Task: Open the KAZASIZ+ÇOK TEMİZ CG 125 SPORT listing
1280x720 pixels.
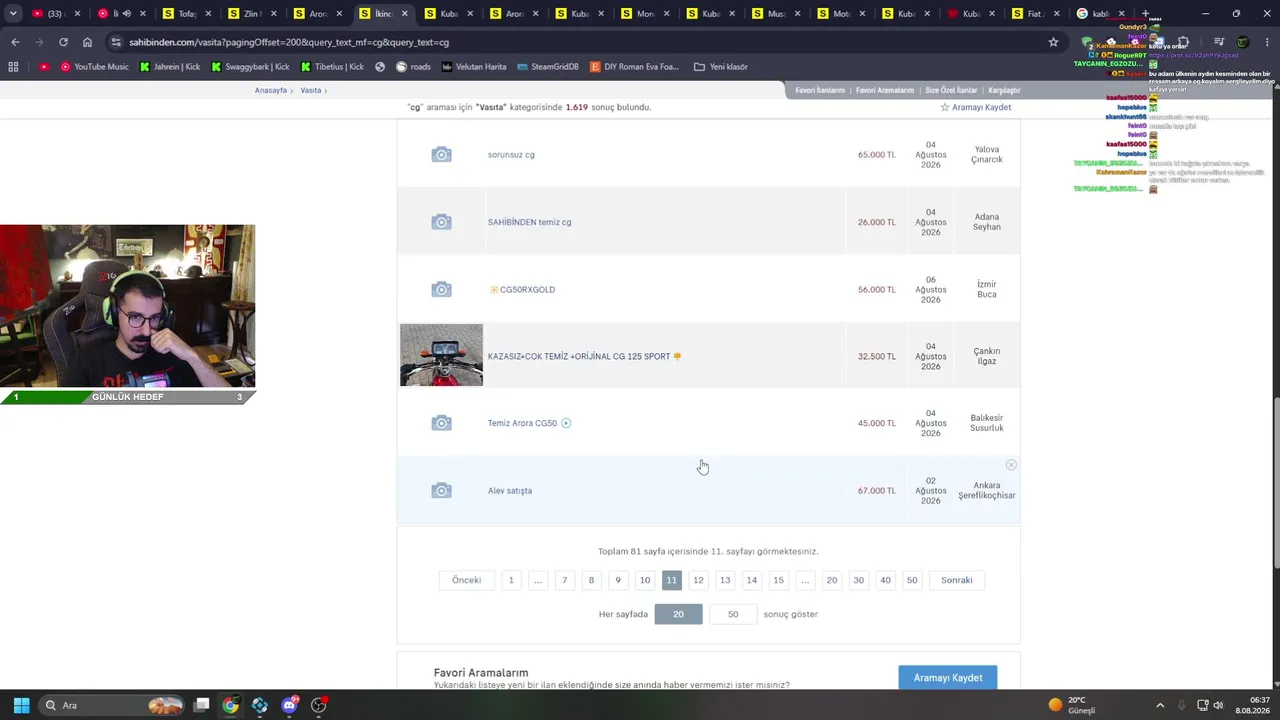Action: 579,356
